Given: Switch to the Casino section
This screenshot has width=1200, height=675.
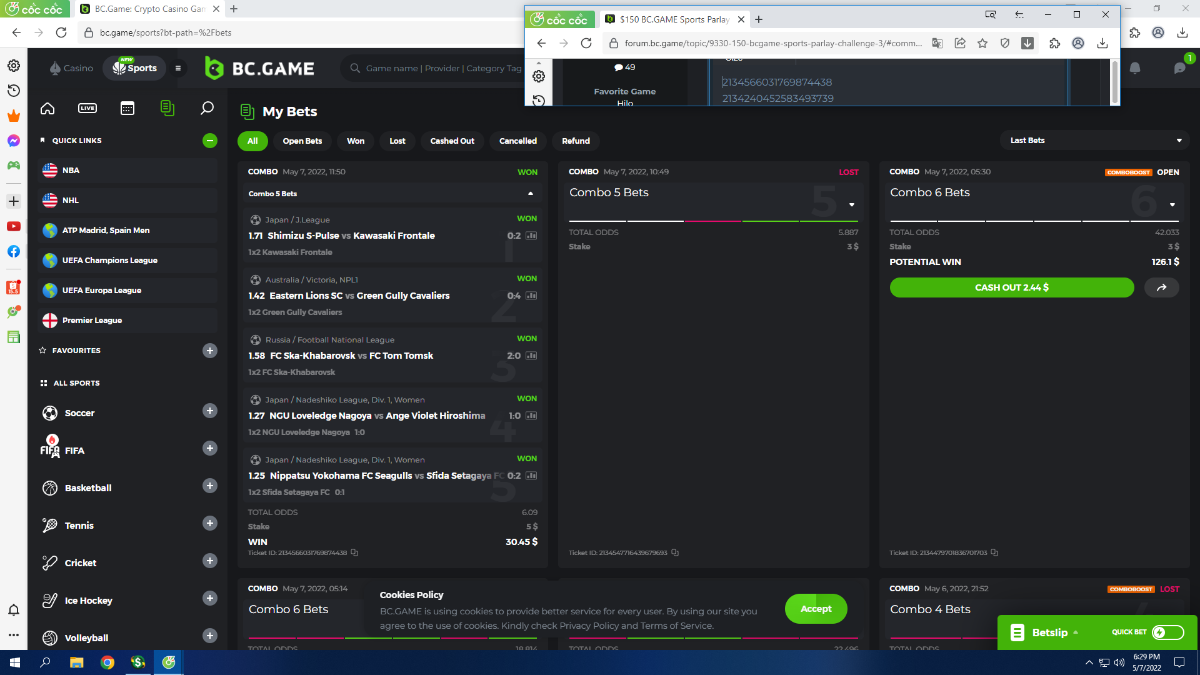Looking at the screenshot, I should pyautogui.click(x=72, y=68).
